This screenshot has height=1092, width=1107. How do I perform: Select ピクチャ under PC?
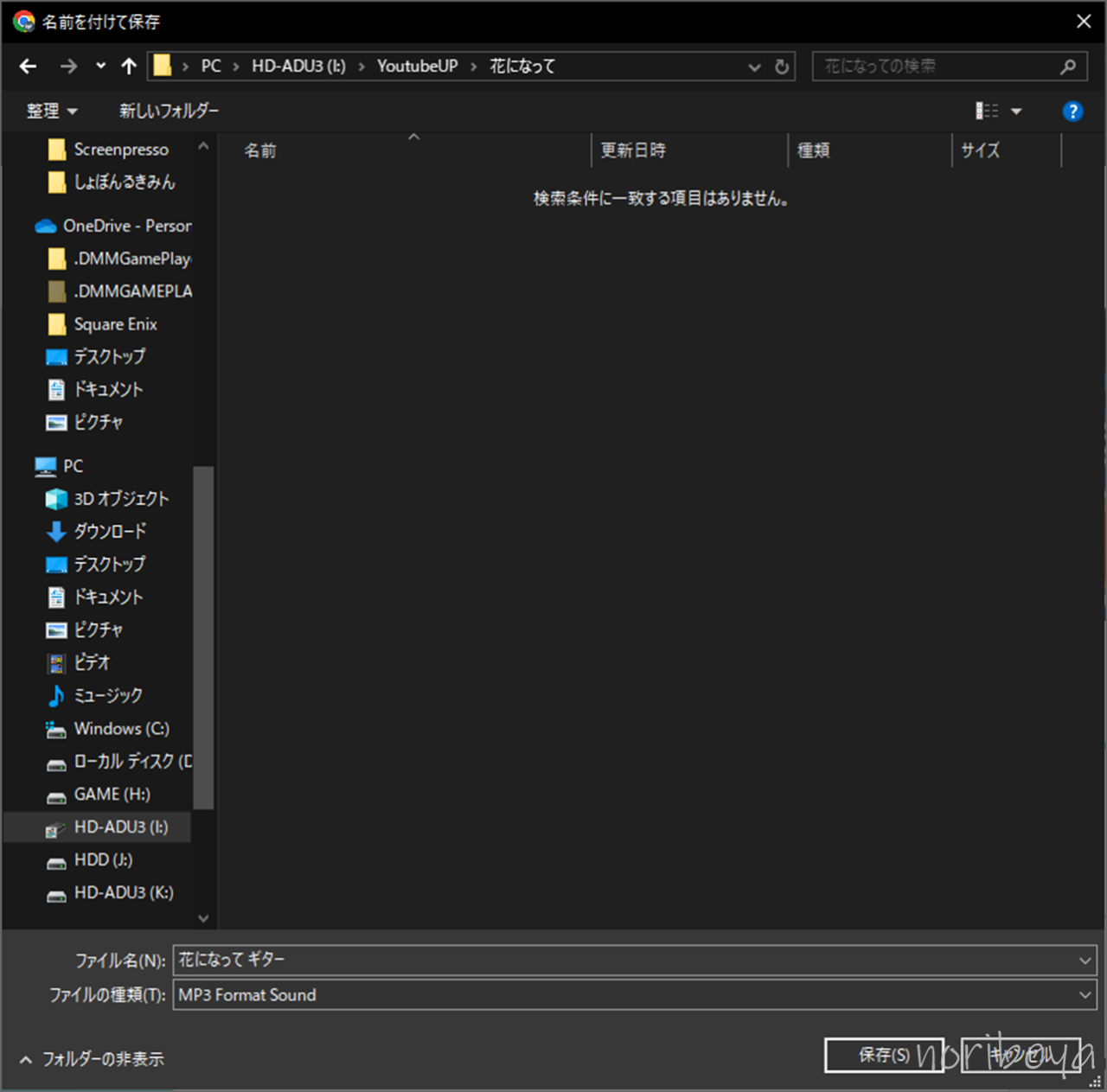point(84,630)
